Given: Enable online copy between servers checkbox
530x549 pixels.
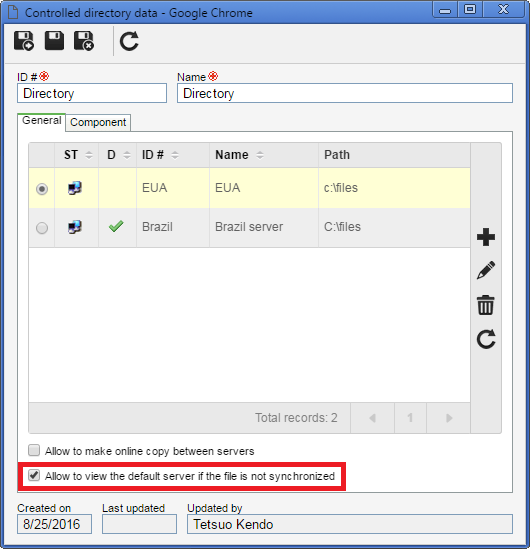Looking at the screenshot, I should pyautogui.click(x=34, y=450).
